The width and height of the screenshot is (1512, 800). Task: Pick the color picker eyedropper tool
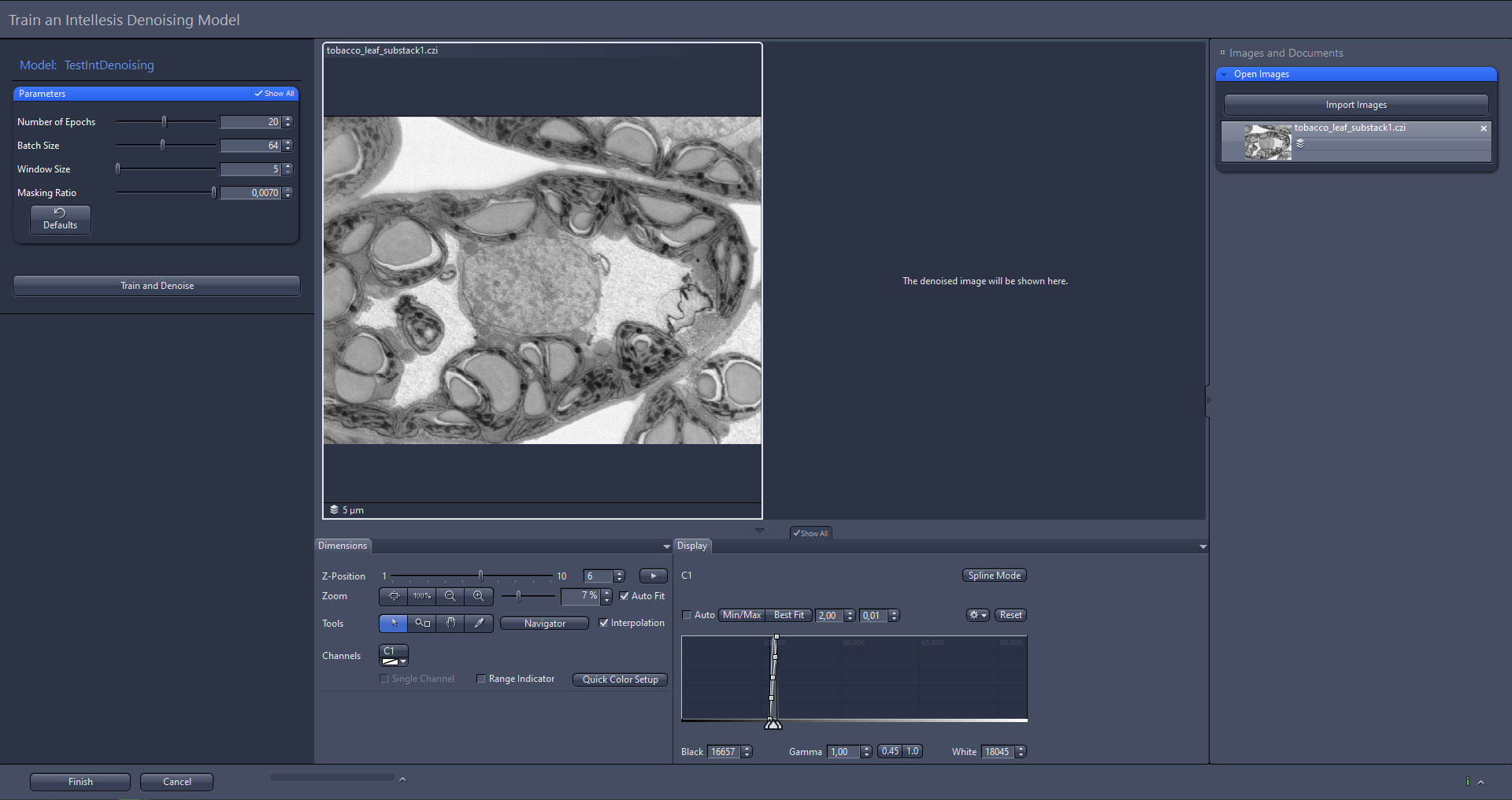click(478, 623)
